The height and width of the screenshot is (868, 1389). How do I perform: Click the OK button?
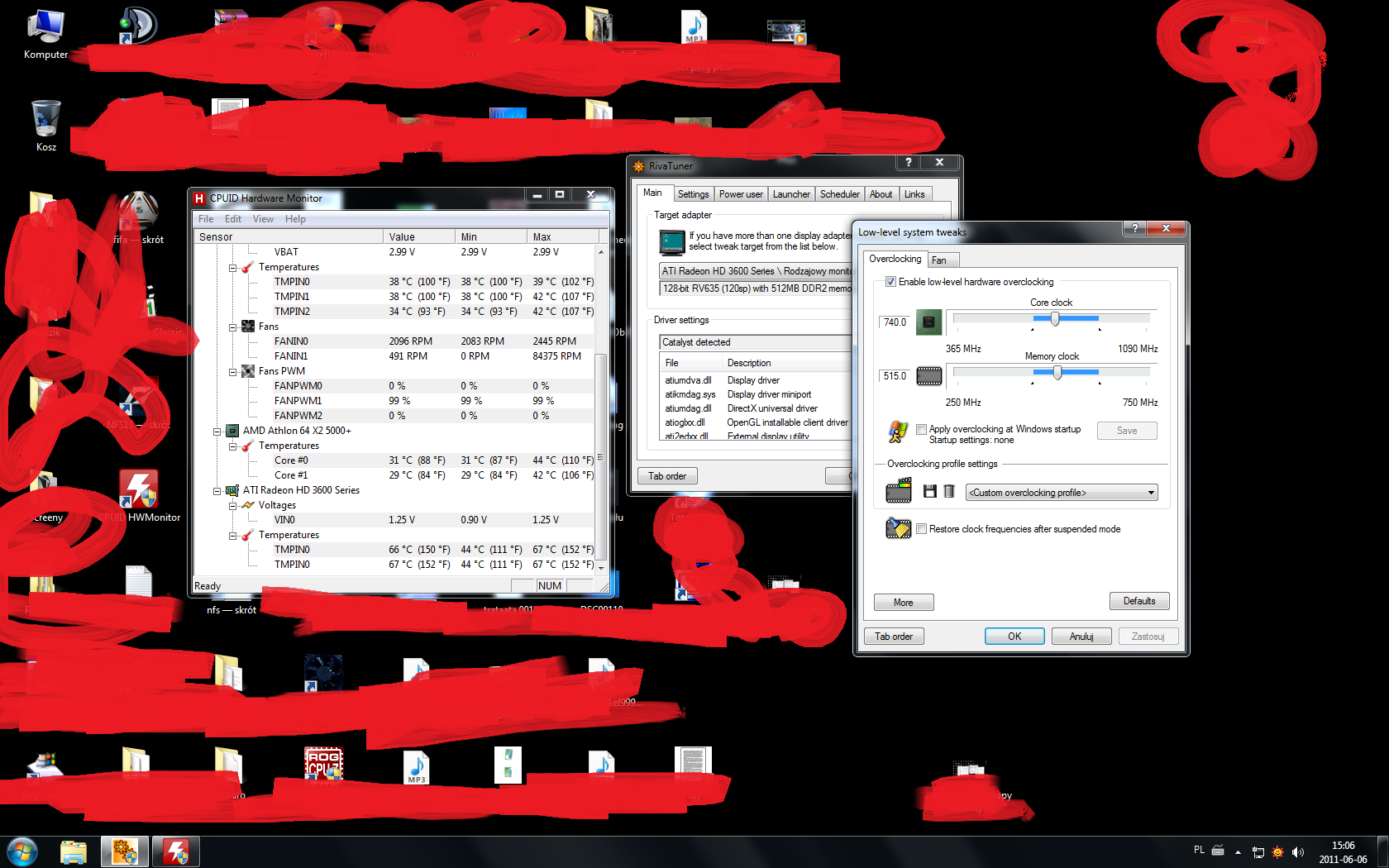1014,637
